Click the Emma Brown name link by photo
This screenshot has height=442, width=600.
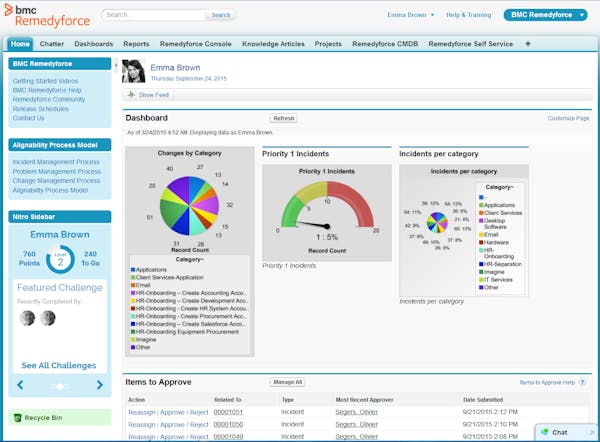coord(175,68)
